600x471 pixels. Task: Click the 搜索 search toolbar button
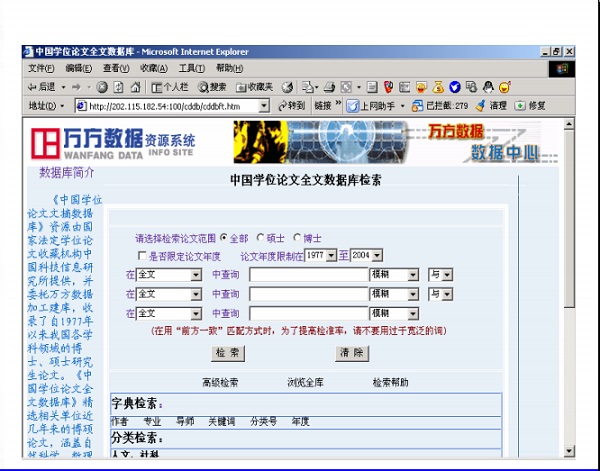click(212, 87)
